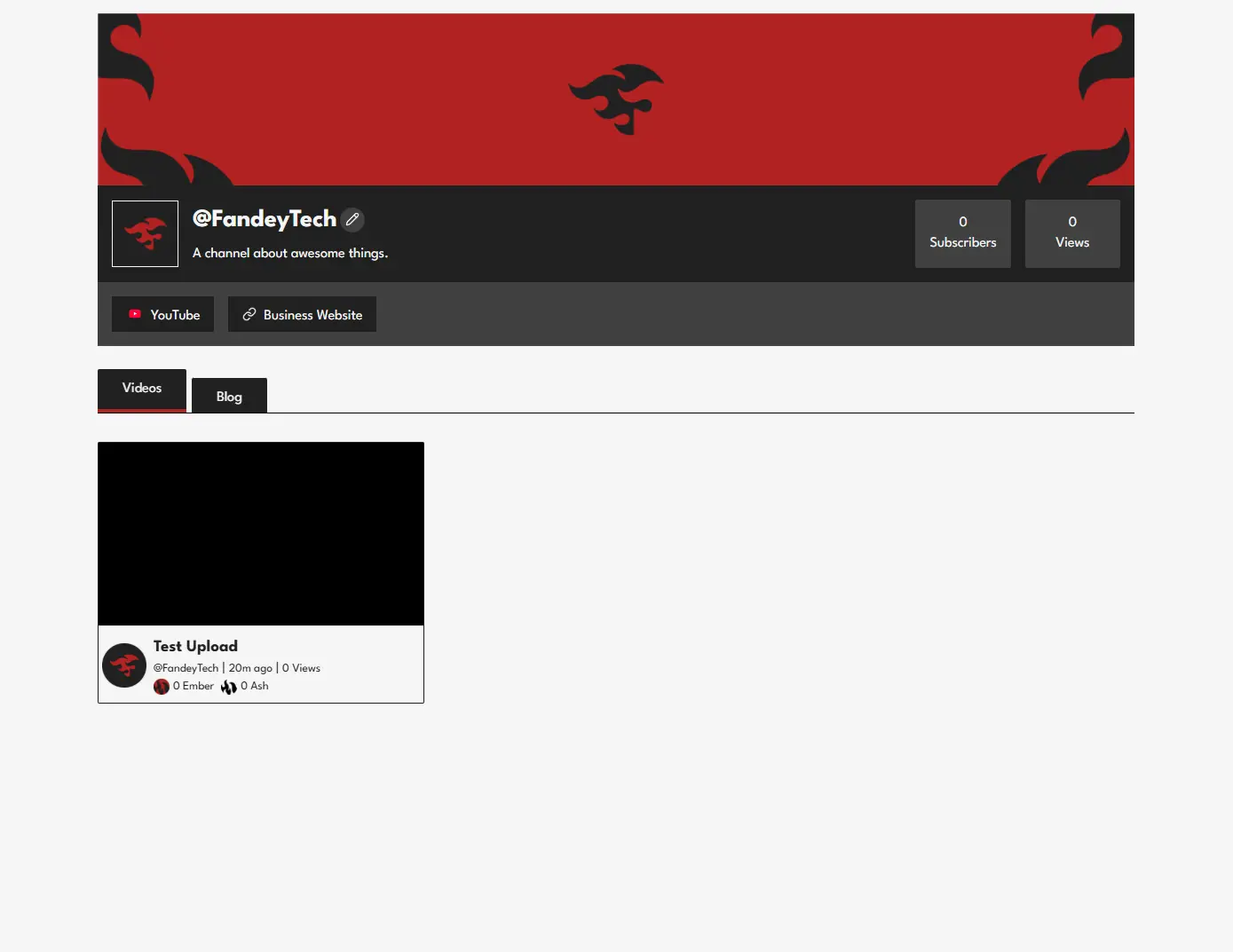Click the 20m ago upload timestamp
This screenshot has width=1233, height=952.
pyautogui.click(x=250, y=668)
